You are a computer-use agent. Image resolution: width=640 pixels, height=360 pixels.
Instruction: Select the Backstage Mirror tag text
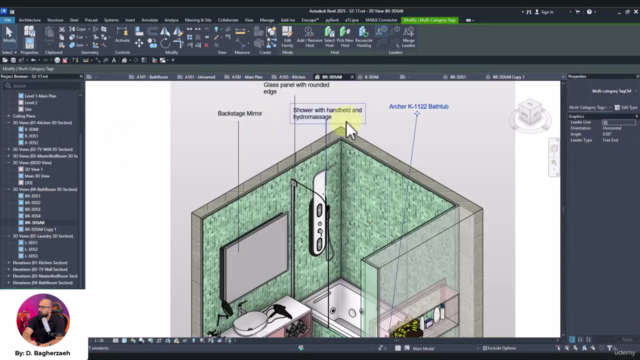(x=240, y=113)
